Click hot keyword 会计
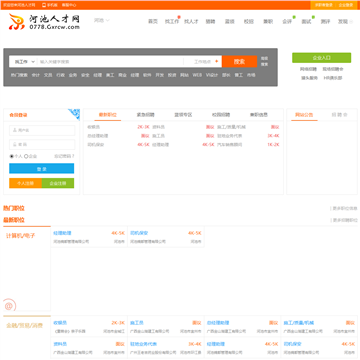The width and height of the screenshot is (360, 360). pyautogui.click(x=36, y=75)
